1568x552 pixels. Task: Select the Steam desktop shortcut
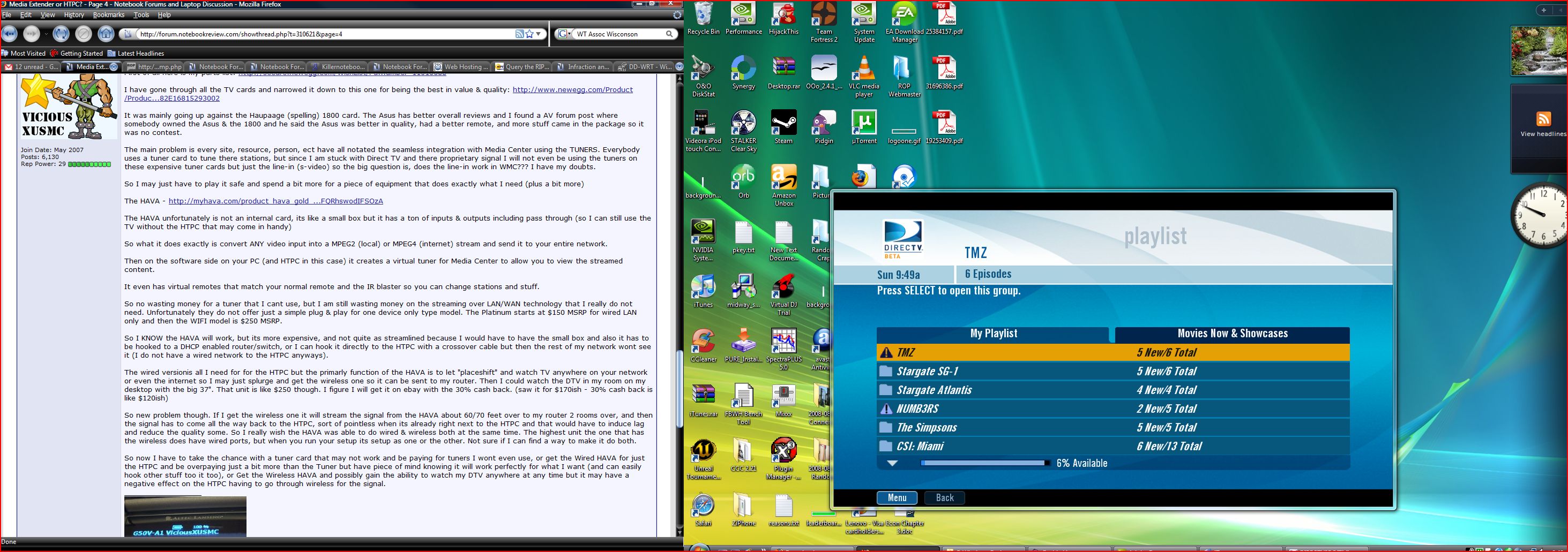783,127
